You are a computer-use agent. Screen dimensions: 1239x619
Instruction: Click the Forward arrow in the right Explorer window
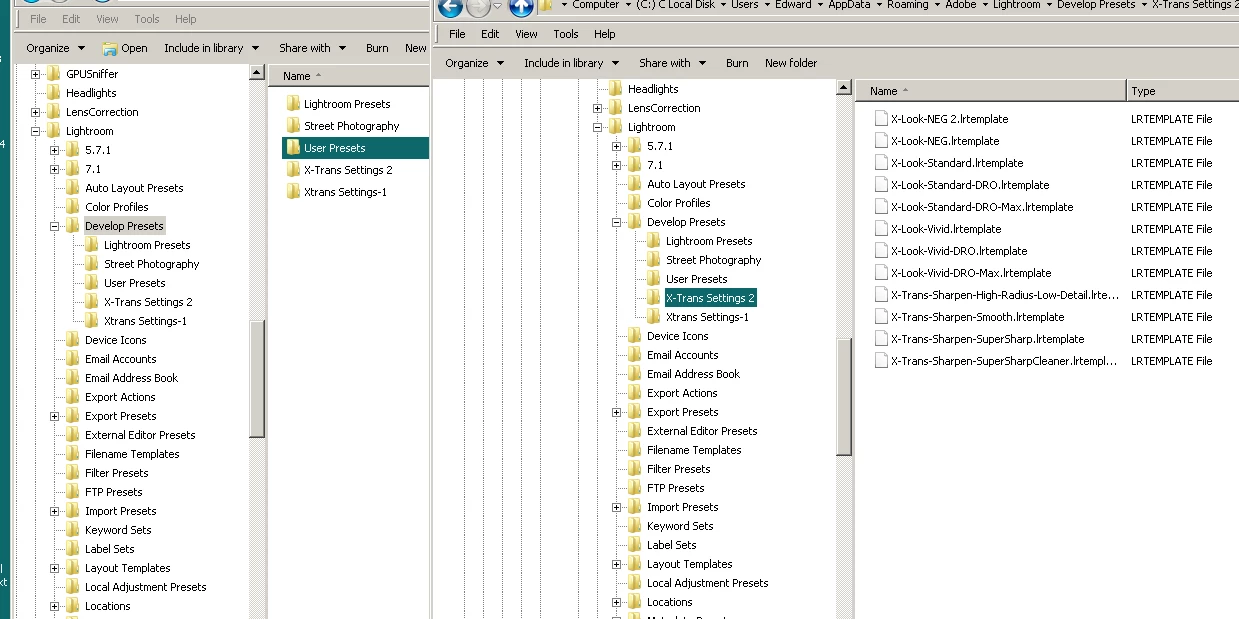479,7
